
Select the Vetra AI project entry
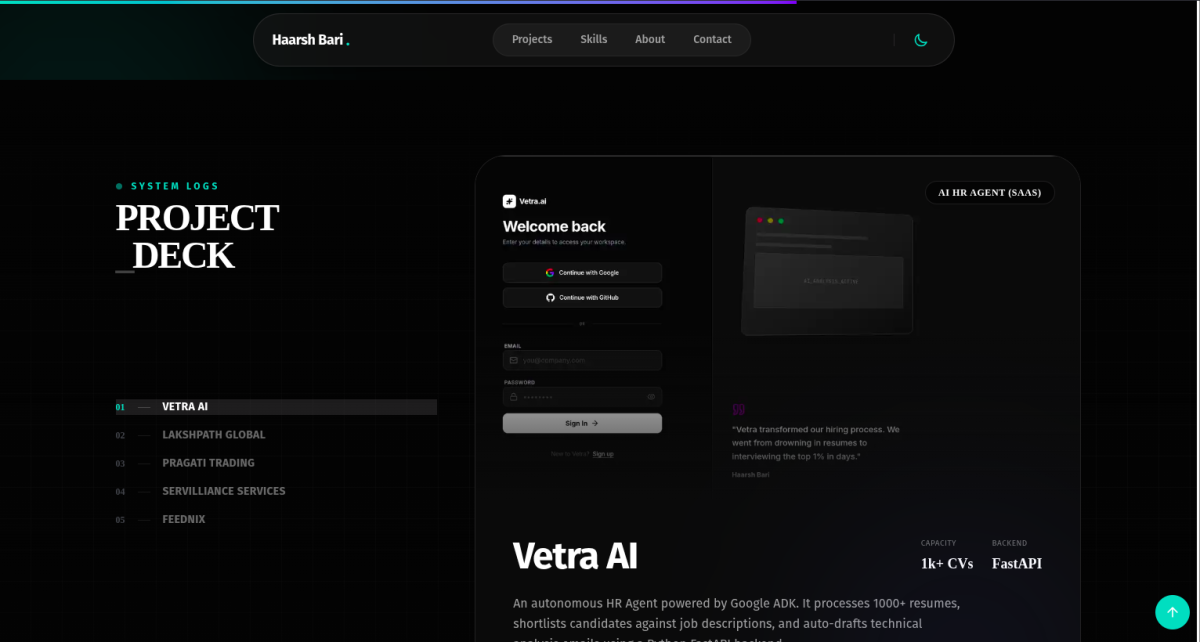click(185, 407)
